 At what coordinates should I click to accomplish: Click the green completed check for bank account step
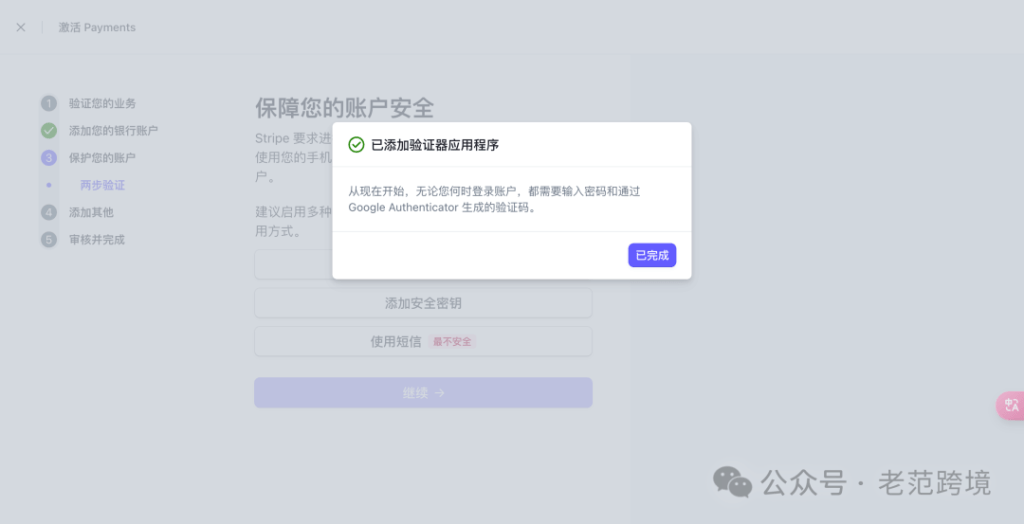pos(49,131)
